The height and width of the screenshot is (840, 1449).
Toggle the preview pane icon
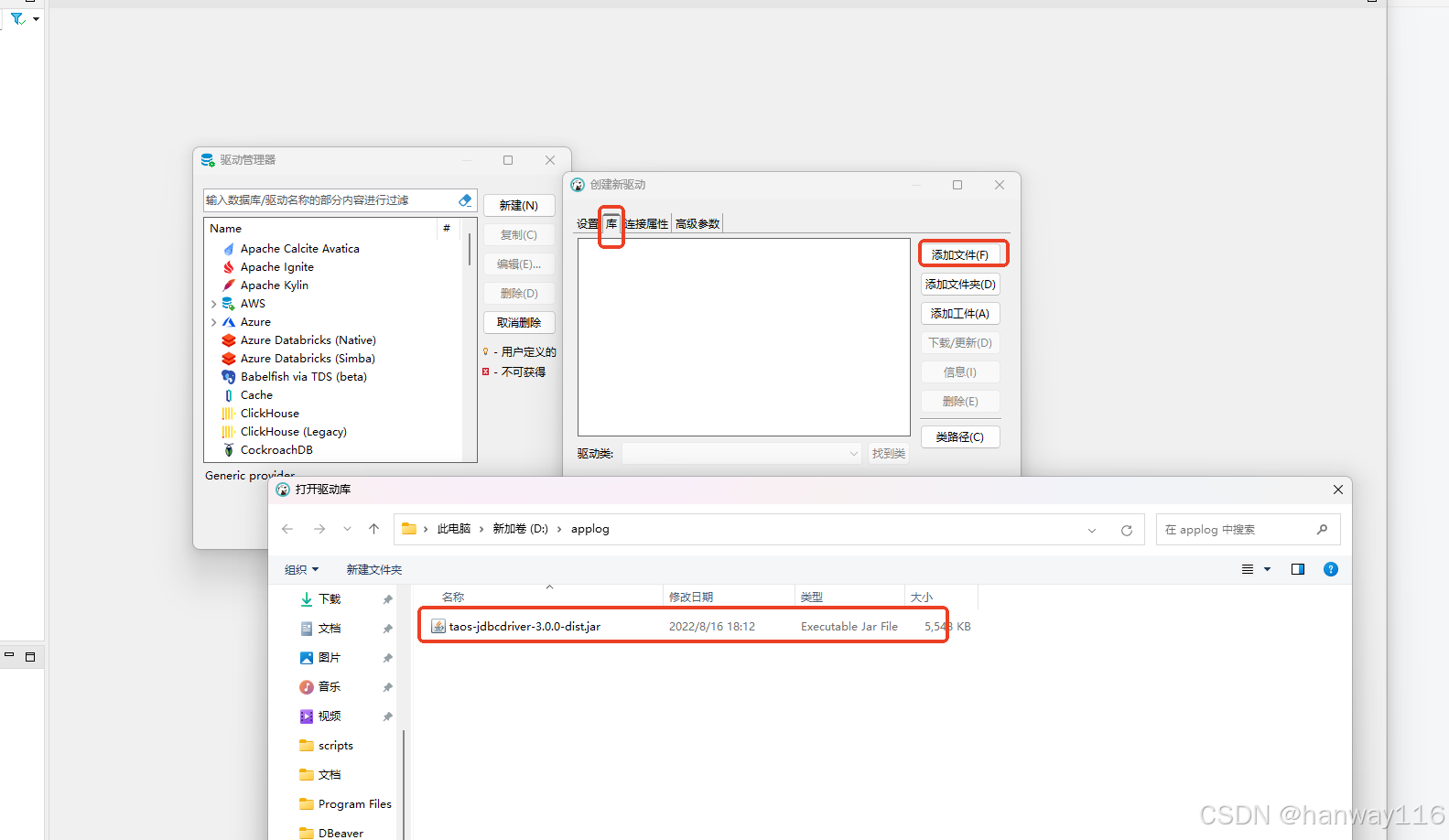(x=1298, y=570)
